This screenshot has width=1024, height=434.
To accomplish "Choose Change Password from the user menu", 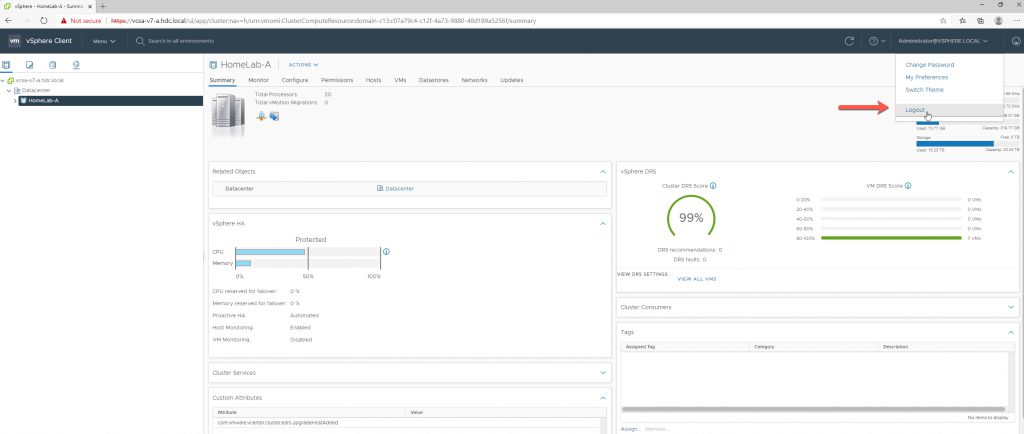I will pyautogui.click(x=929, y=65).
